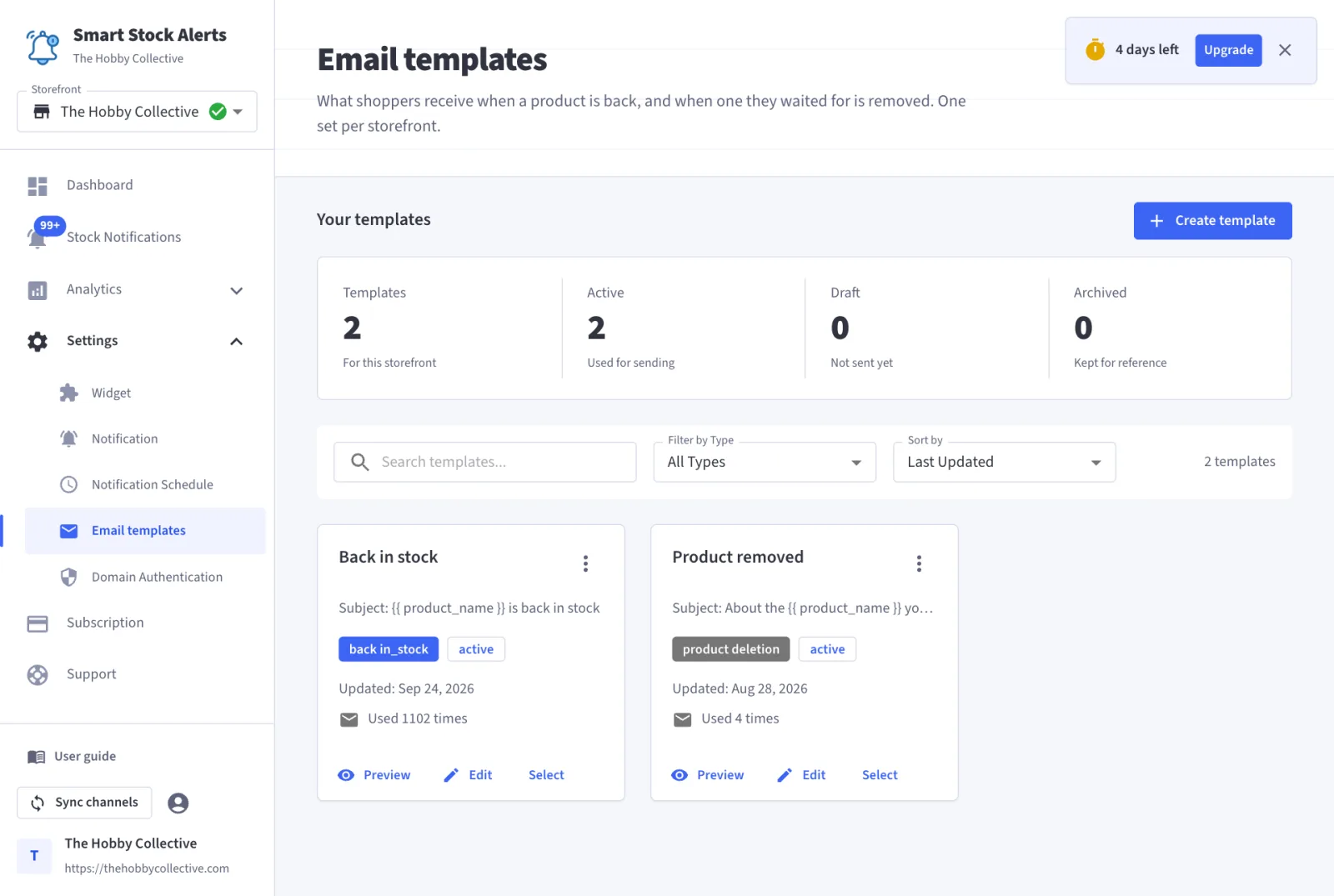This screenshot has height=896, width=1334.
Task: Click Select on Back in stock card
Action: click(x=546, y=775)
